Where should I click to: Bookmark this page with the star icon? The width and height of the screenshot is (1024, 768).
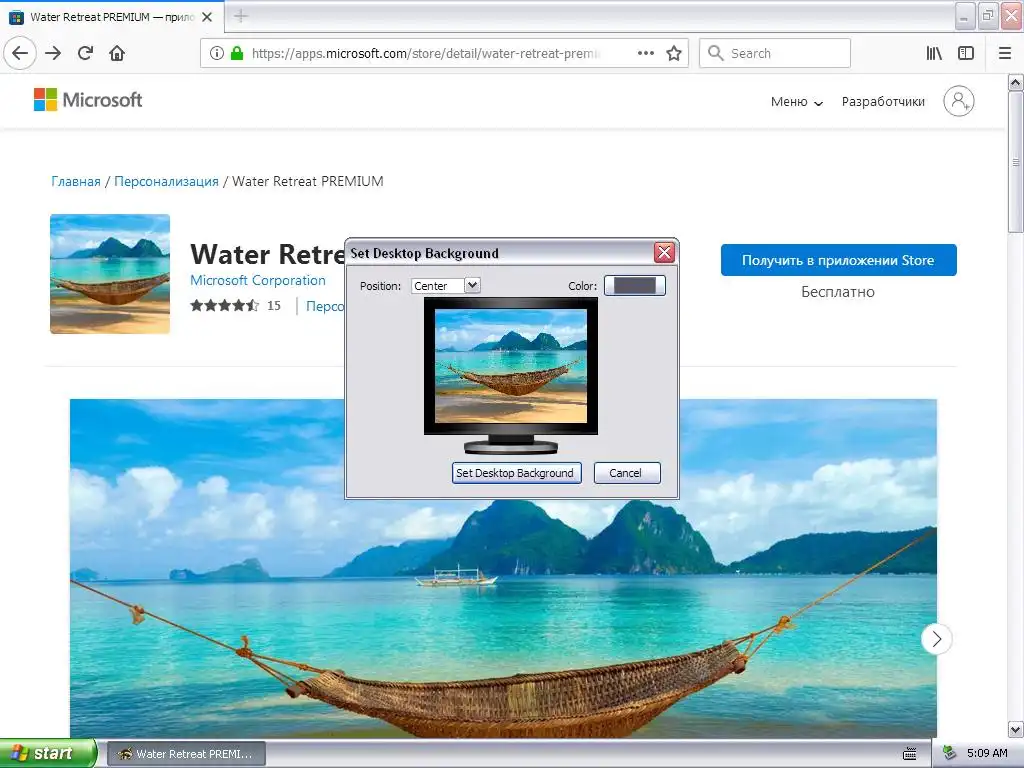tap(674, 53)
